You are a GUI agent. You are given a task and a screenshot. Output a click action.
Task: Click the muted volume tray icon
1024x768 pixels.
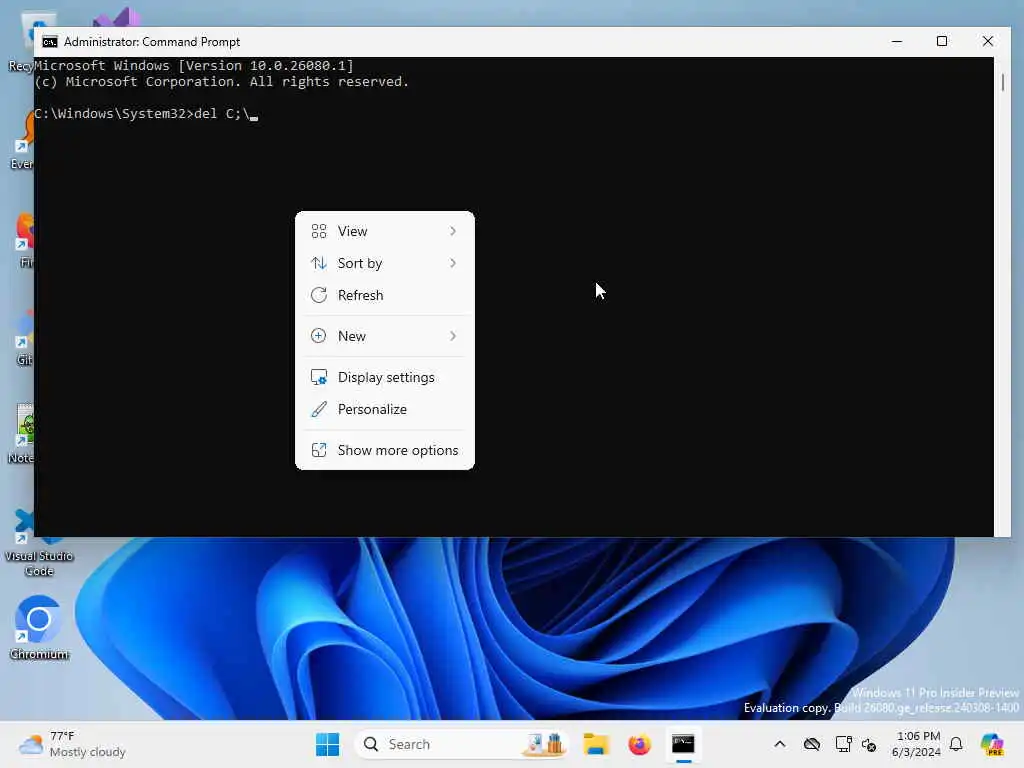point(869,744)
